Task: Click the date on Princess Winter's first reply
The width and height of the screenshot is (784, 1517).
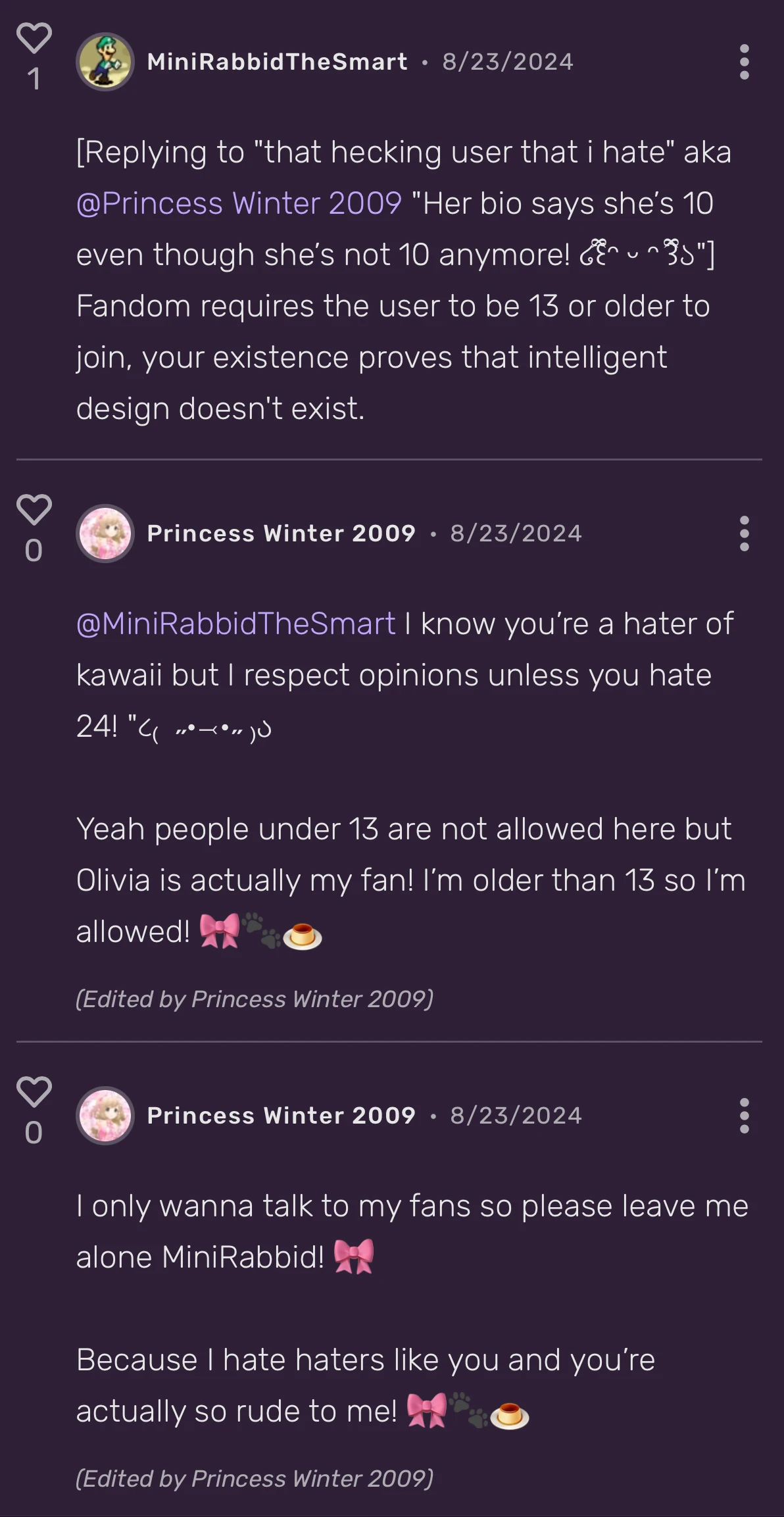Action: 516,534
